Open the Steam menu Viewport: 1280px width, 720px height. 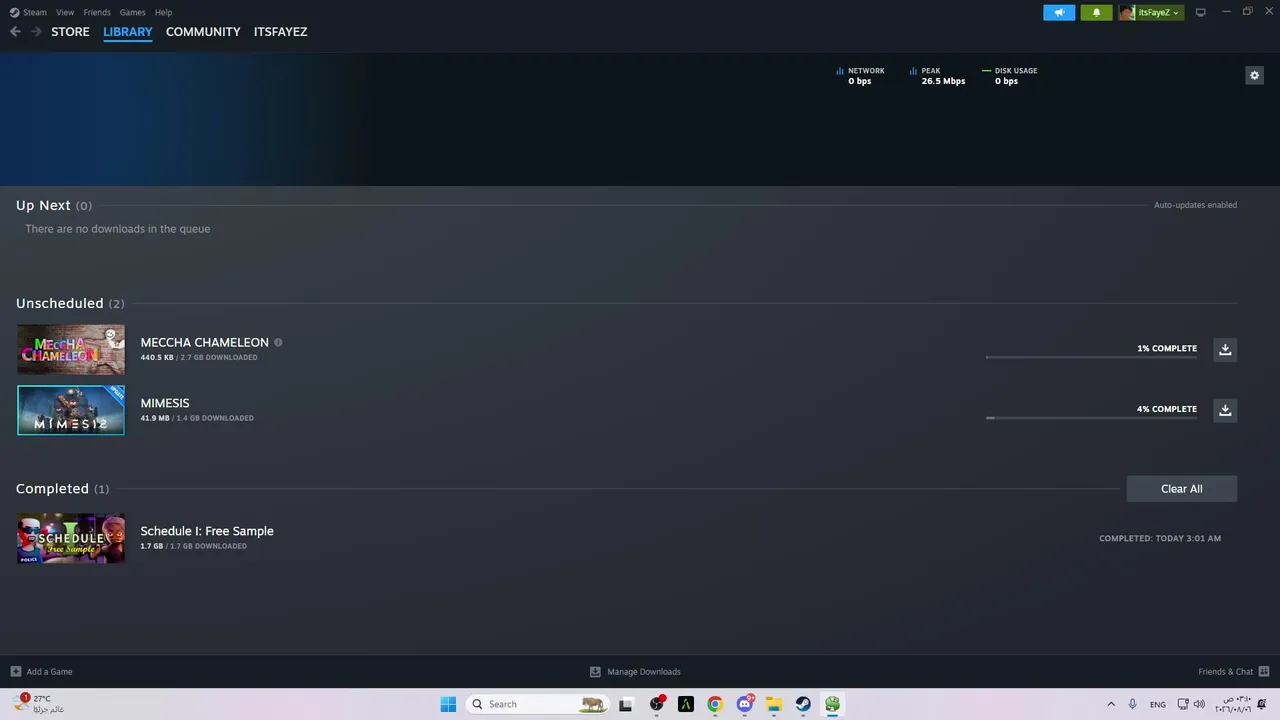pos(35,12)
